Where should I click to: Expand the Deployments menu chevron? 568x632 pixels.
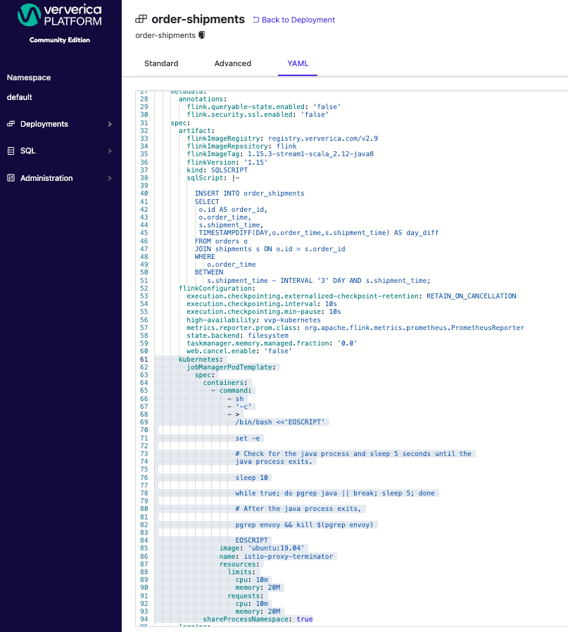click(x=110, y=124)
